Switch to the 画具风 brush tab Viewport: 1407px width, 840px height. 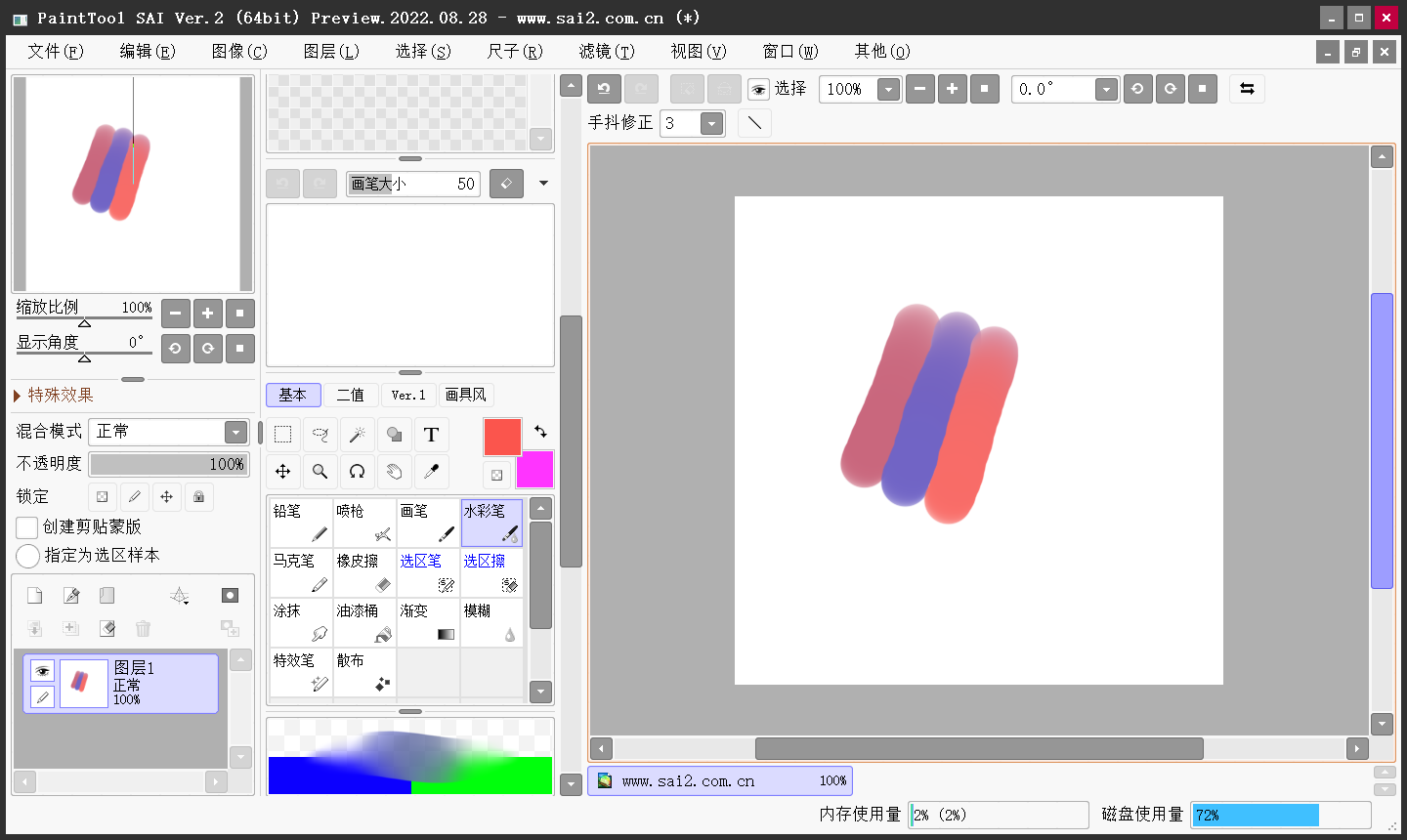tap(466, 395)
